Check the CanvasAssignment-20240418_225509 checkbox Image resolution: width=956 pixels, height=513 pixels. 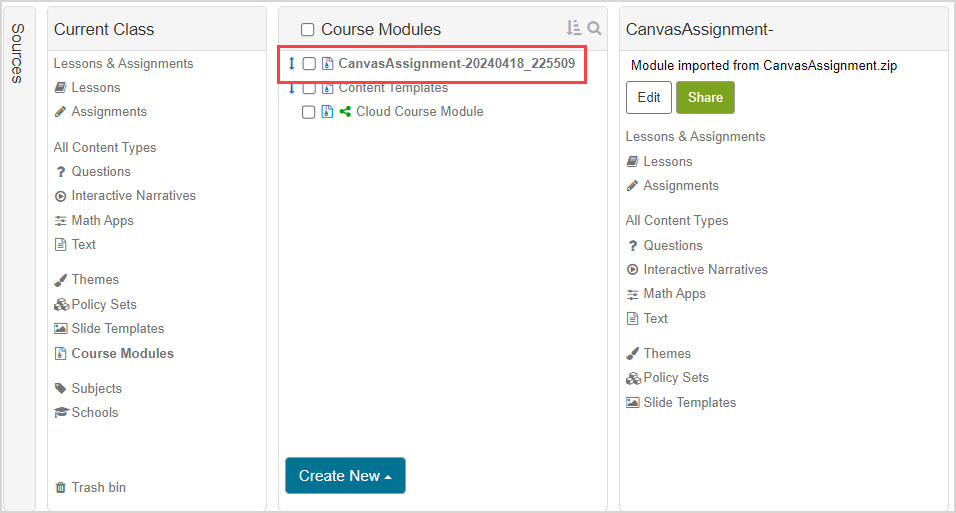click(309, 64)
